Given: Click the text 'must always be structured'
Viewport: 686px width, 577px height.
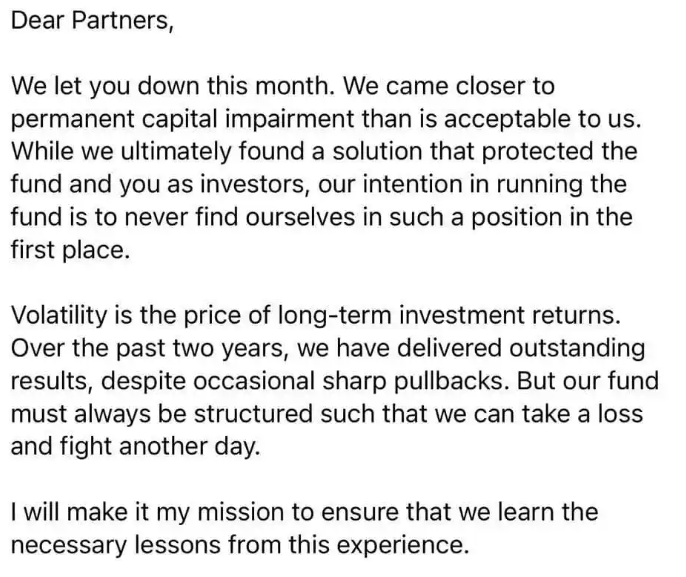Looking at the screenshot, I should click(162, 414).
